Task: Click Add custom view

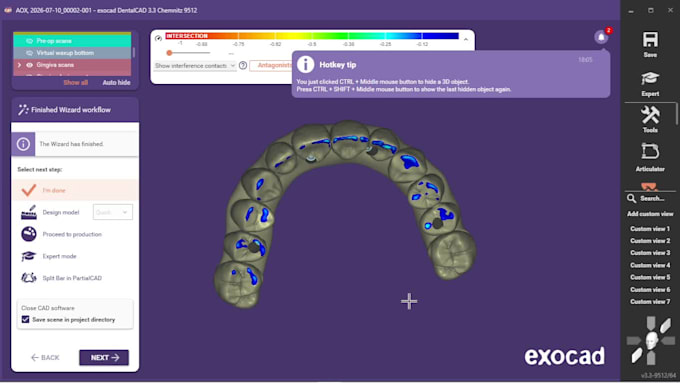Action: (650, 214)
